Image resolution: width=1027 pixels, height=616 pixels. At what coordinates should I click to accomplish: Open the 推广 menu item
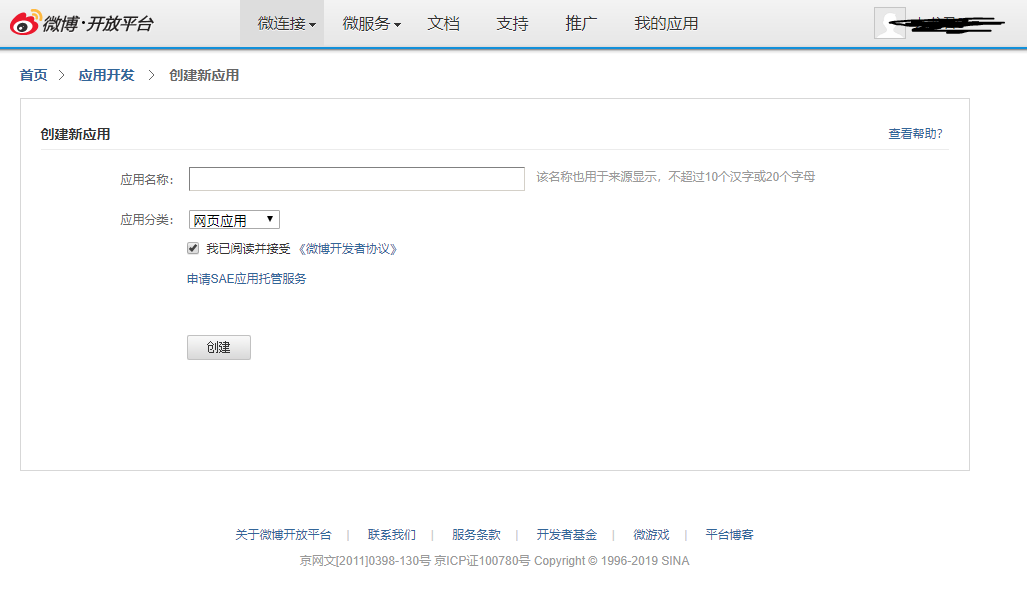click(581, 24)
